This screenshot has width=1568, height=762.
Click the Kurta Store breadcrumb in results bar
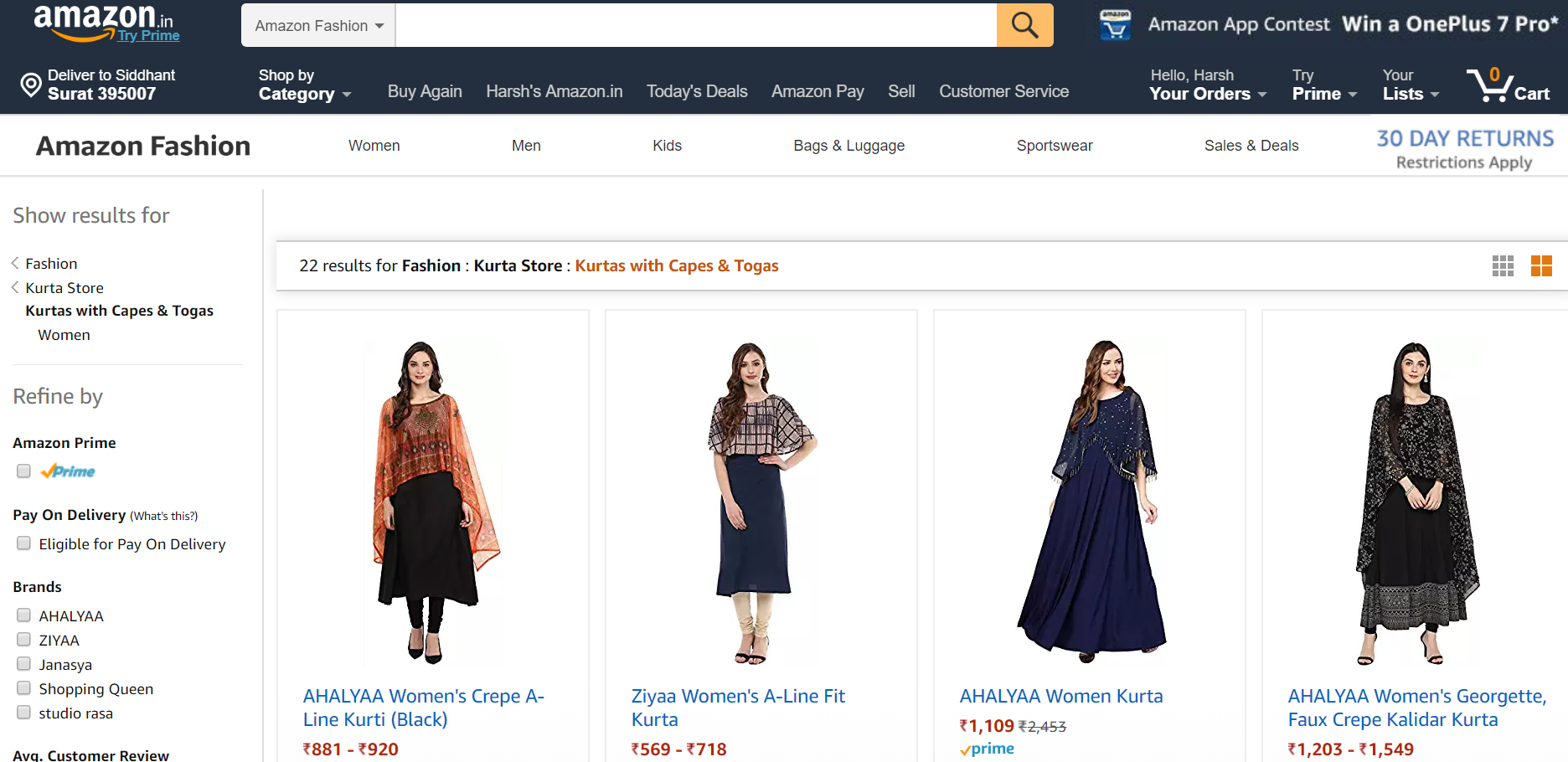518,265
